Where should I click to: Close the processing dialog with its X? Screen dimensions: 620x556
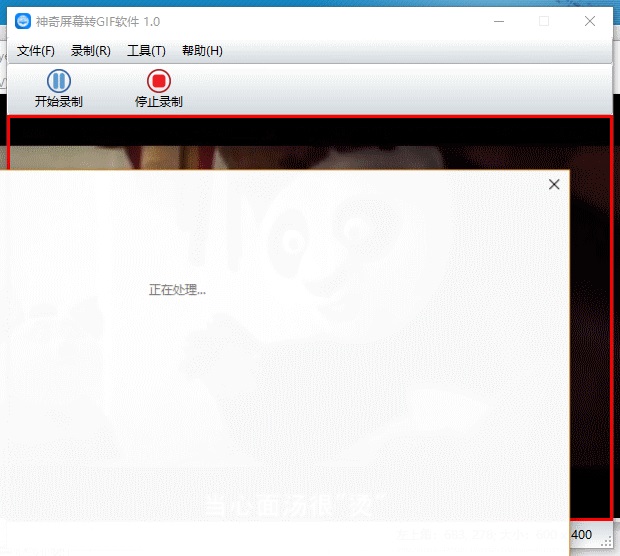click(x=554, y=184)
